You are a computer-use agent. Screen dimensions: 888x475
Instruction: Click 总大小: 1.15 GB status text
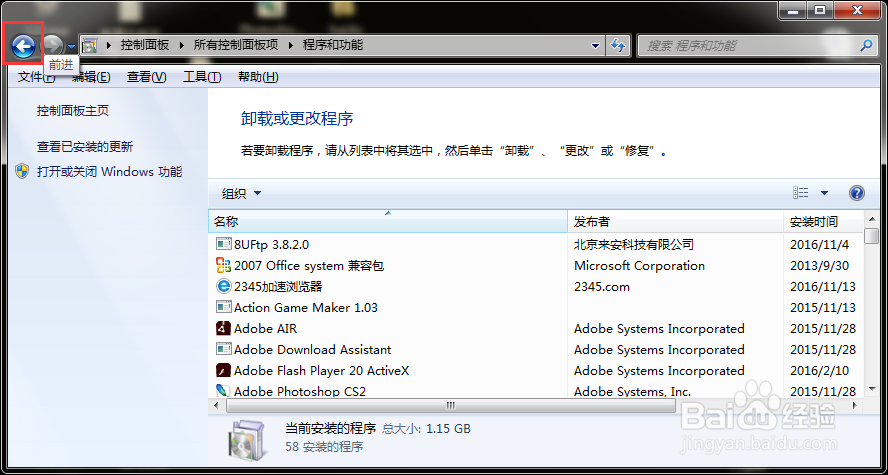(427, 429)
